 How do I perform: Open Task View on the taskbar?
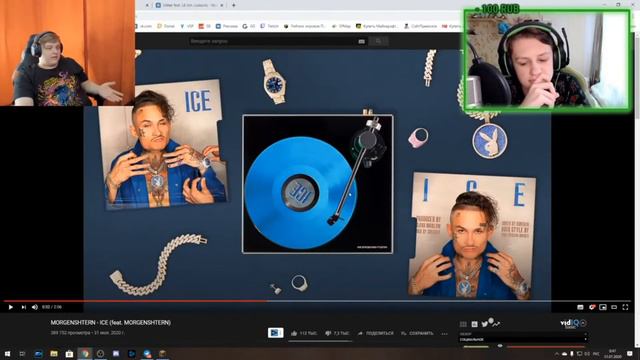point(22,353)
